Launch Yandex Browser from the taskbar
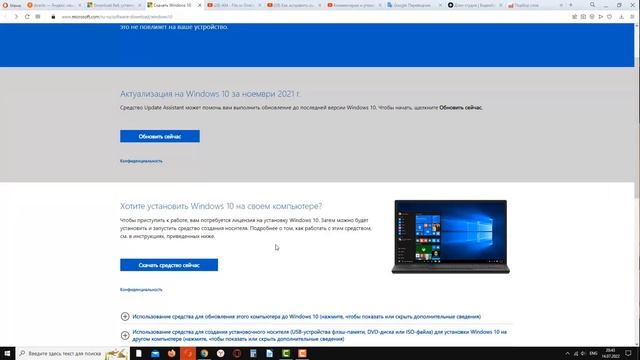The height and width of the screenshot is (360, 640). [x=220, y=353]
